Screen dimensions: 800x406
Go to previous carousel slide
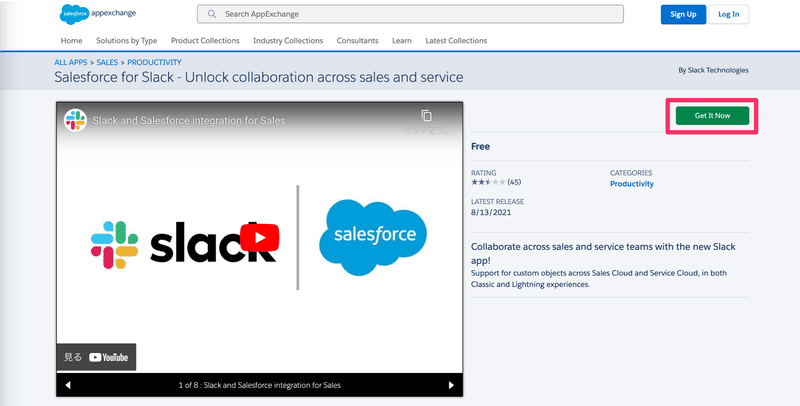[x=68, y=385]
